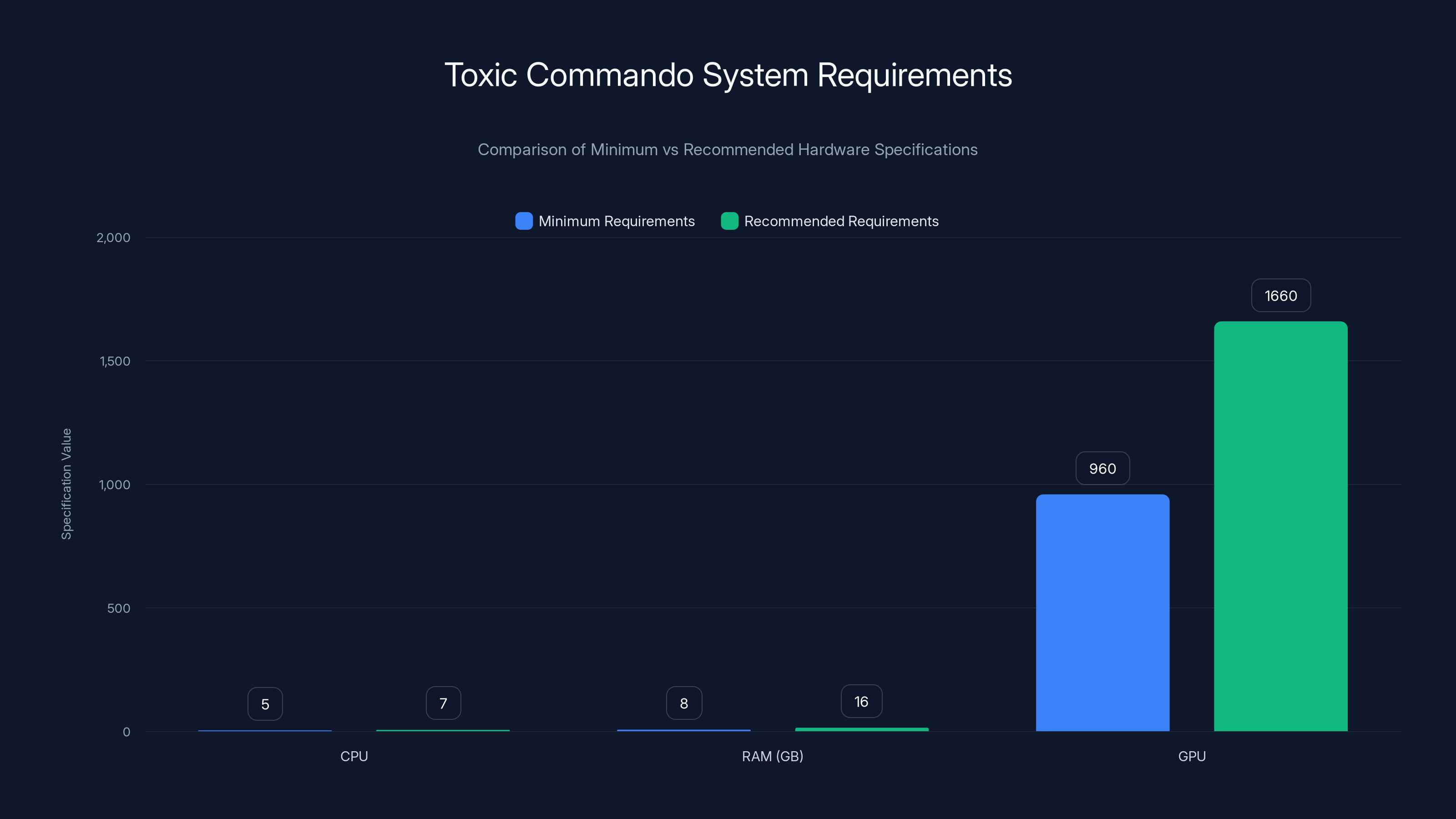Select the green CPU bar labeled 7
Viewport: 1456px width, 819px height.
point(443,730)
